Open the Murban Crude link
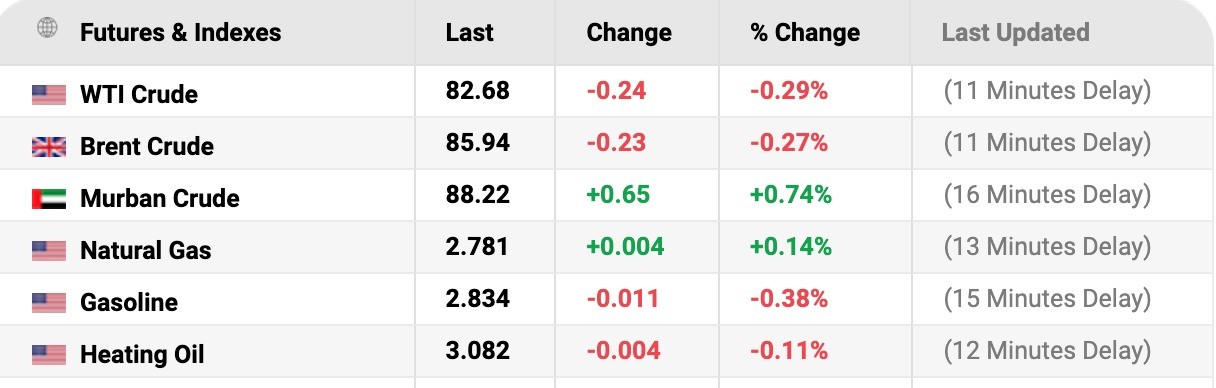Viewport: 1216px width, 388px height. (160, 199)
